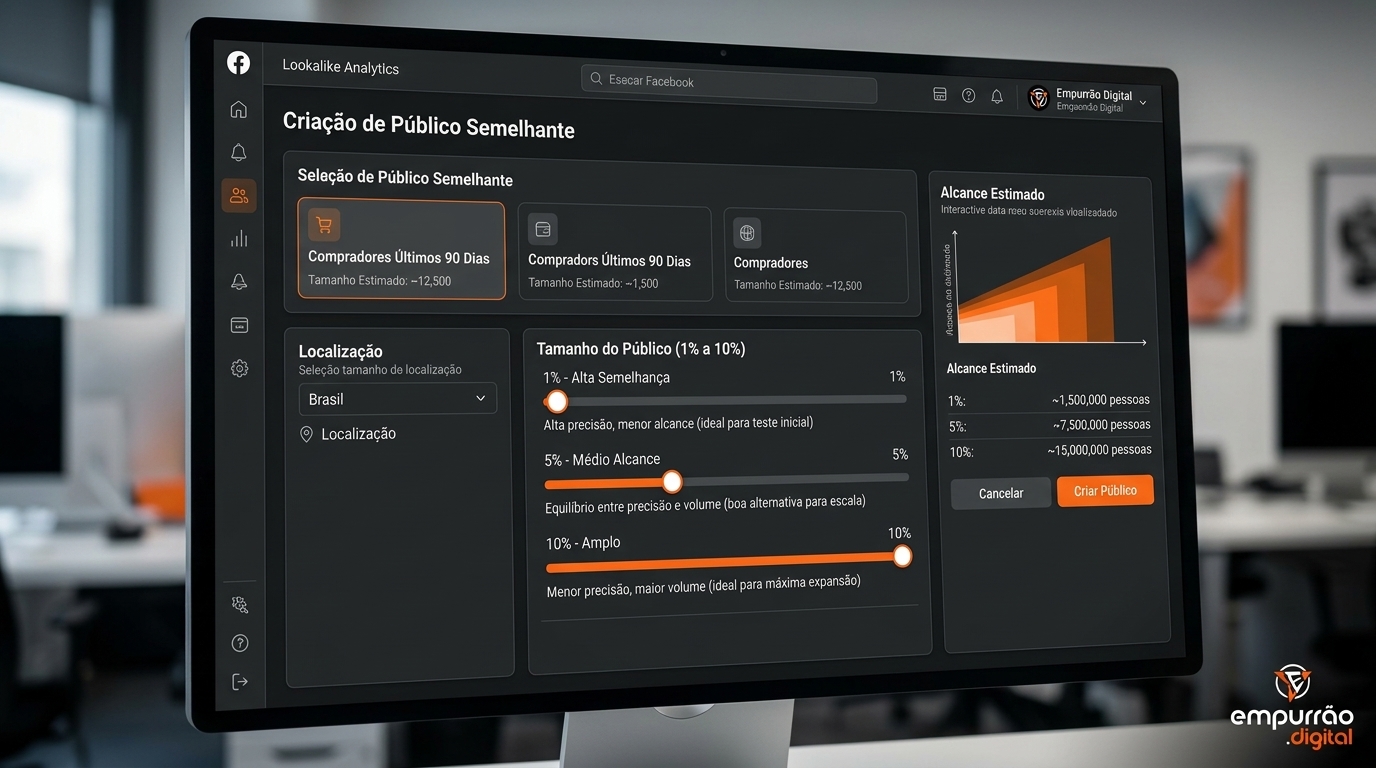Click the 10% Amplo slider handle
The width and height of the screenshot is (1376, 768).
point(902,556)
